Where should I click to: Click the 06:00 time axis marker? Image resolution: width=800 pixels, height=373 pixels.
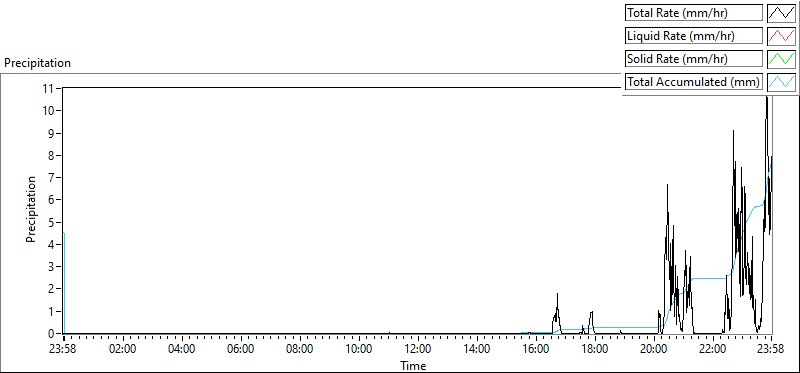[241, 350]
